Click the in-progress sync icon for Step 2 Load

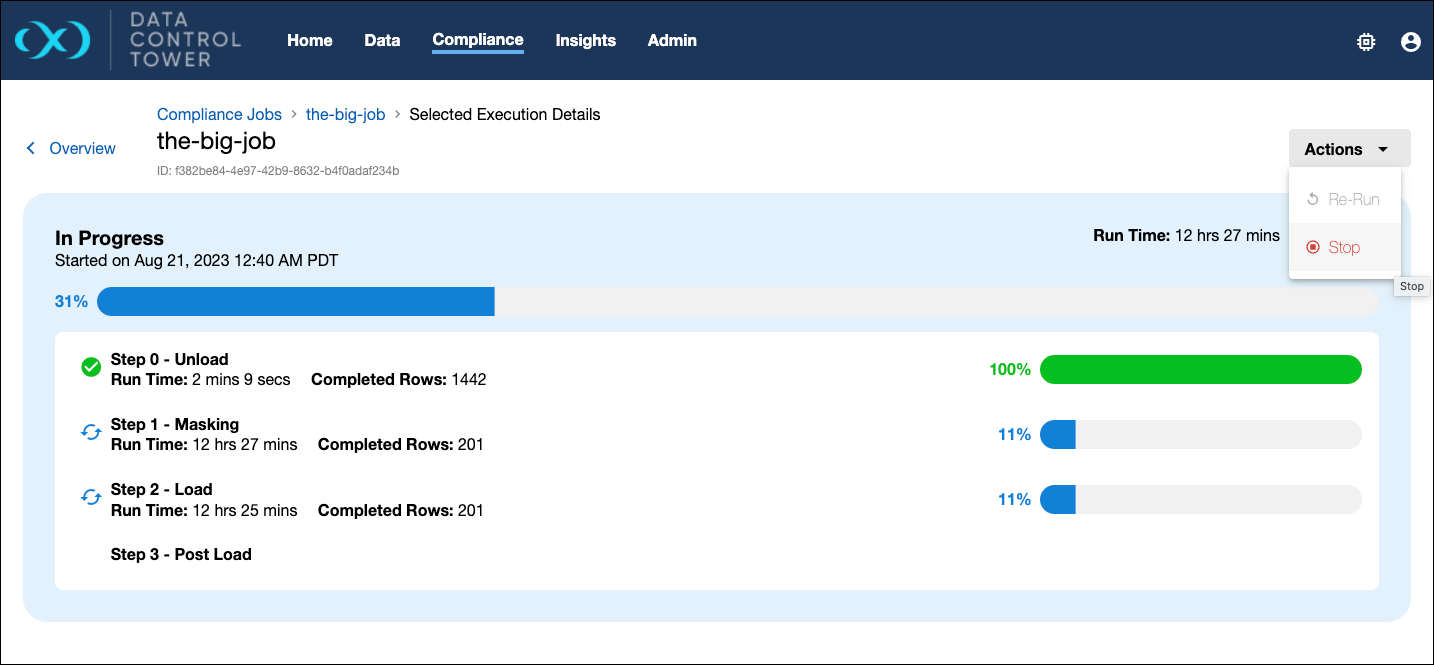[91, 498]
